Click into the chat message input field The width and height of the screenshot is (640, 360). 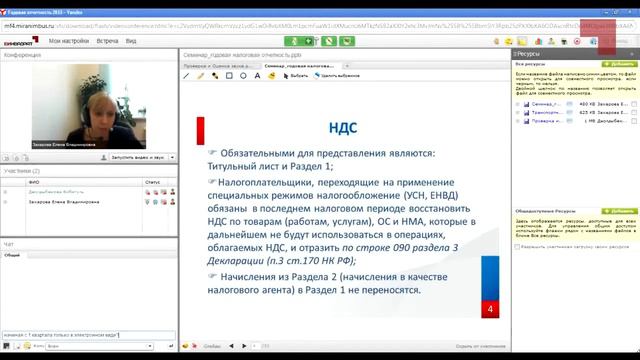[x=89, y=335]
